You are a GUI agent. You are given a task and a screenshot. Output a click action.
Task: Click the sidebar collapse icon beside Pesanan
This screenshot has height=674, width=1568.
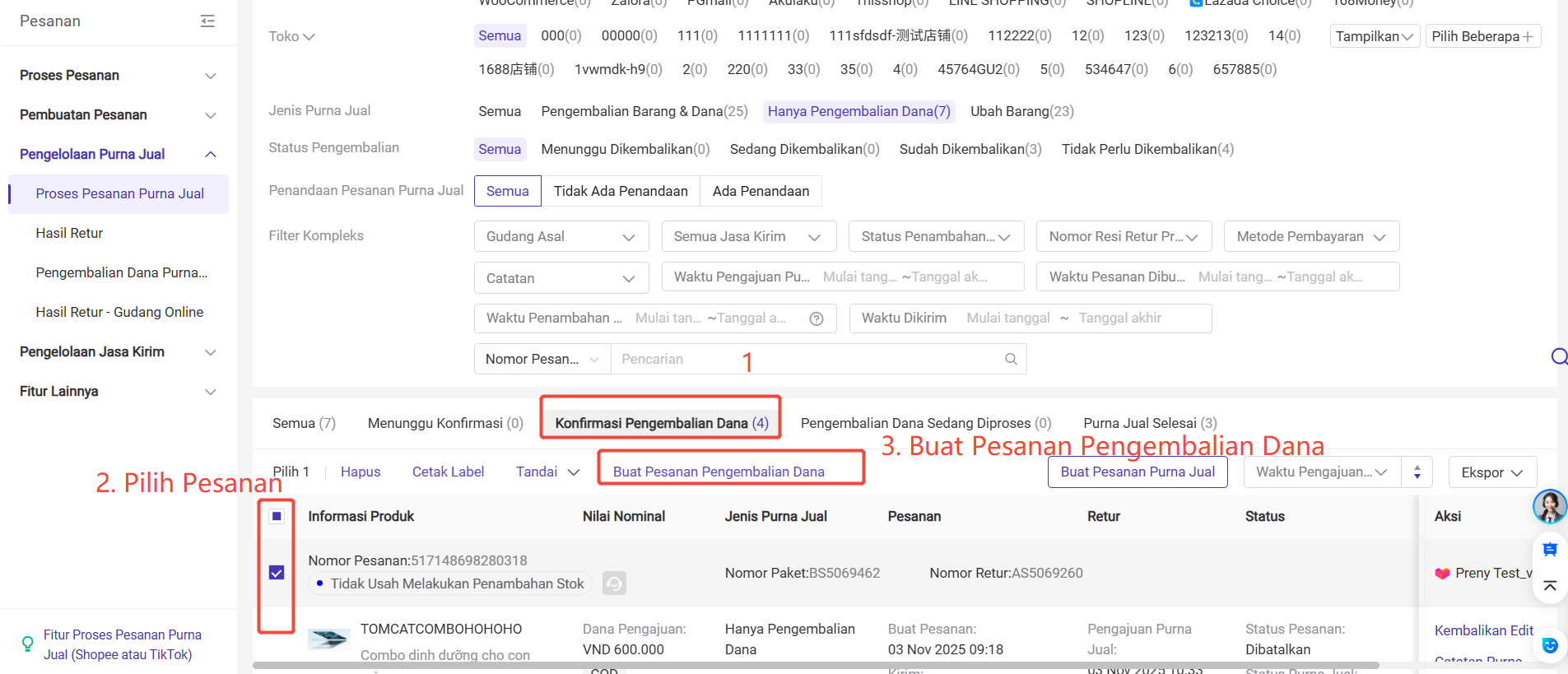(207, 21)
